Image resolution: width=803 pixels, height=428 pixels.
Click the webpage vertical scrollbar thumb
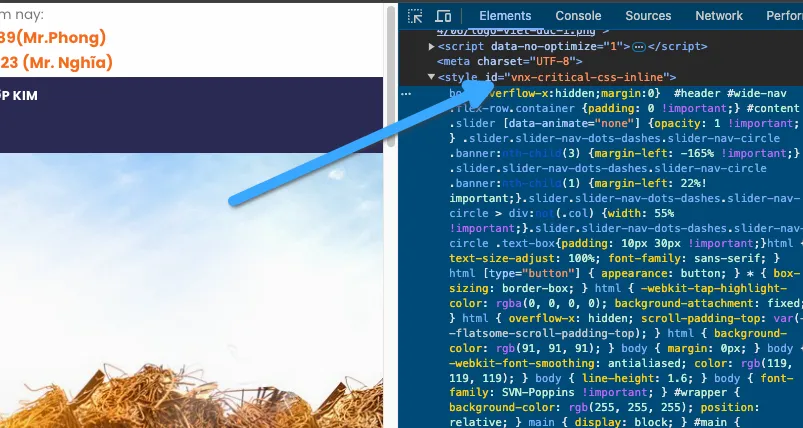coord(391,77)
